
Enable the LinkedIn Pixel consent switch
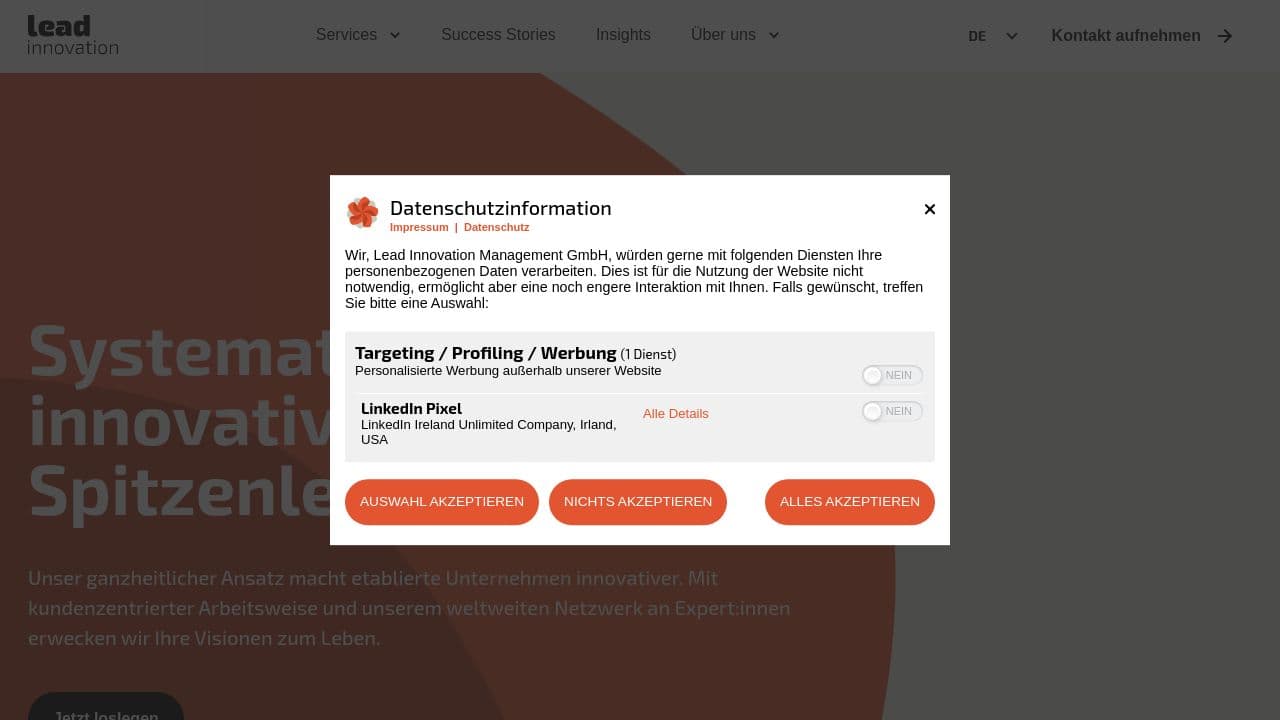click(890, 411)
